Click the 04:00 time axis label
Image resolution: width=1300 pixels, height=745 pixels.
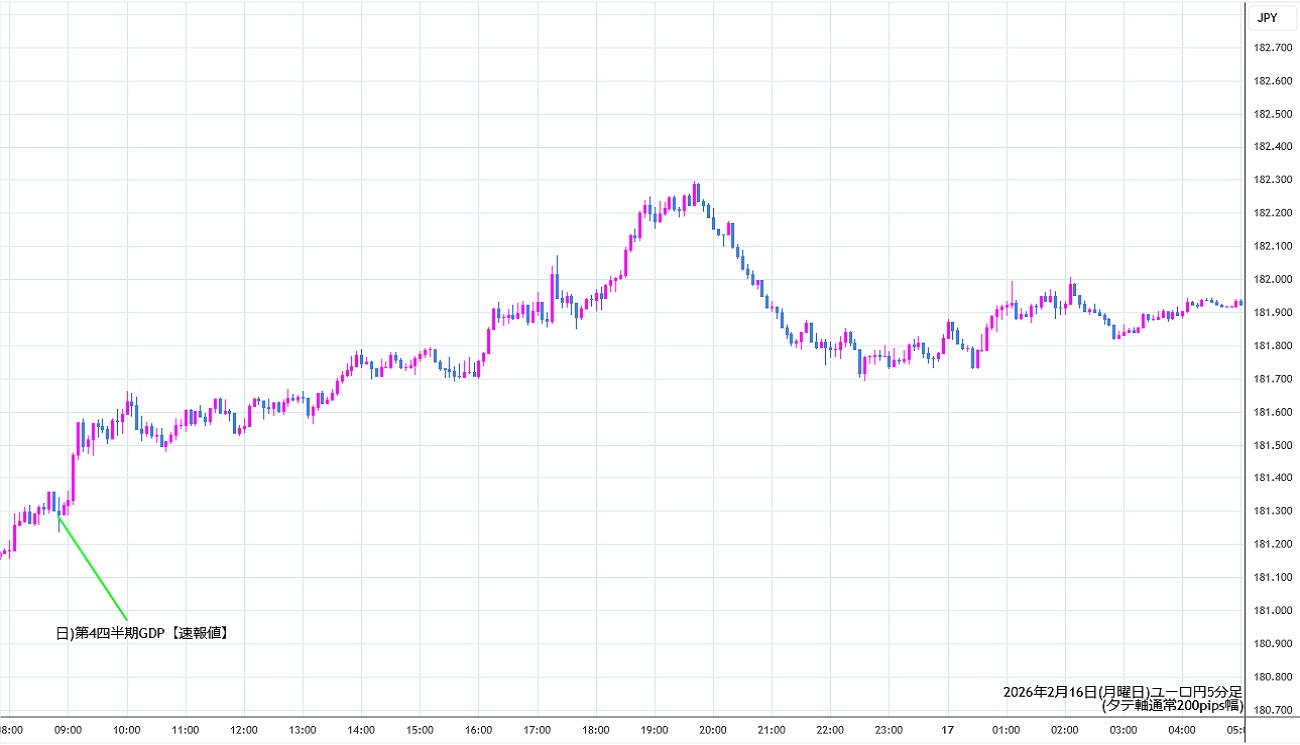(1181, 730)
